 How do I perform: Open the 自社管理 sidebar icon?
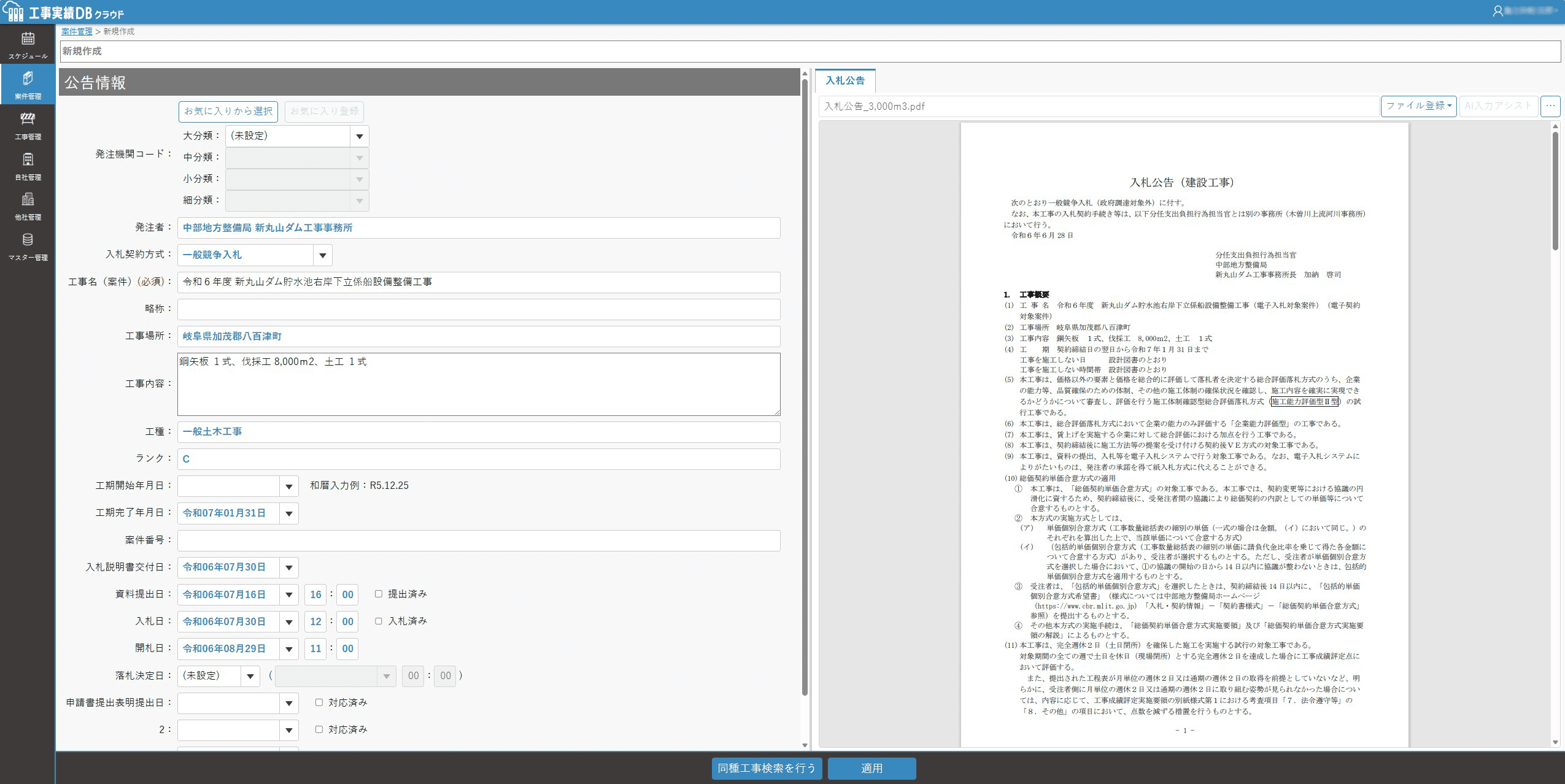pyautogui.click(x=28, y=166)
